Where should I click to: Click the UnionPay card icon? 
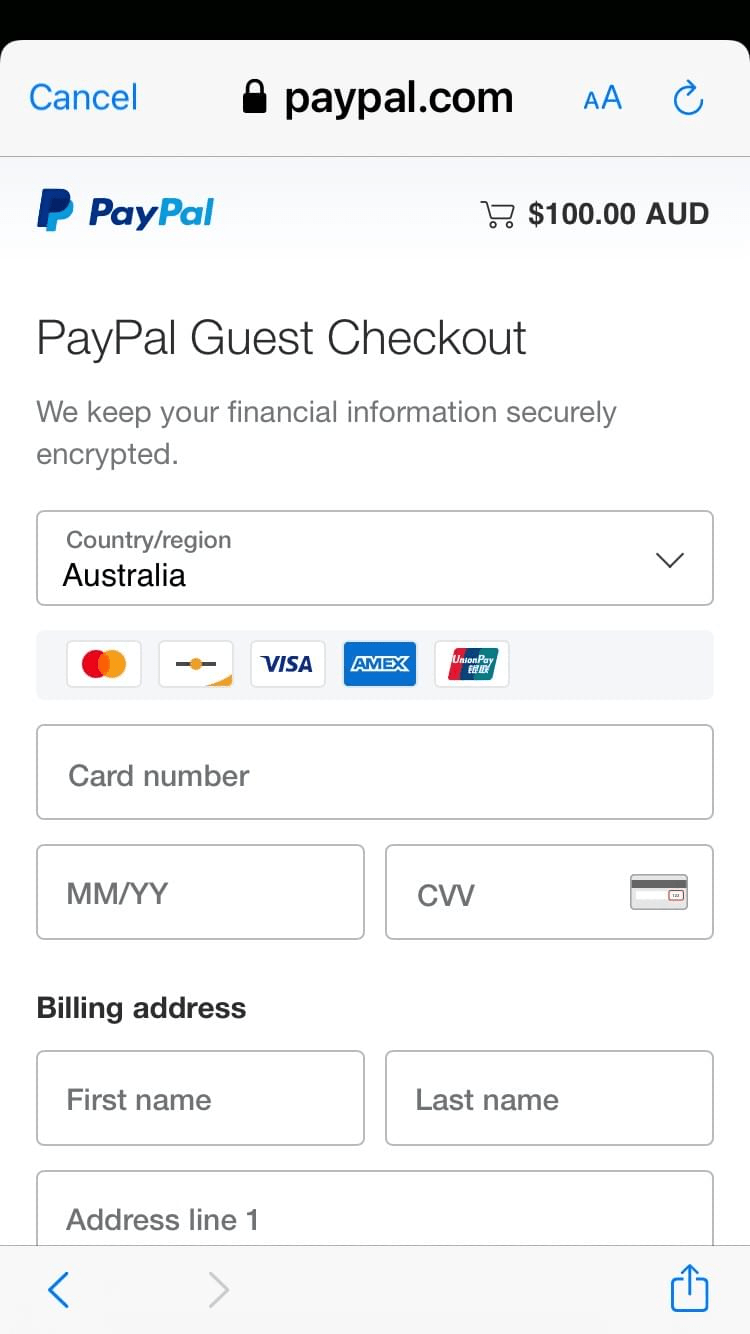[472, 664]
